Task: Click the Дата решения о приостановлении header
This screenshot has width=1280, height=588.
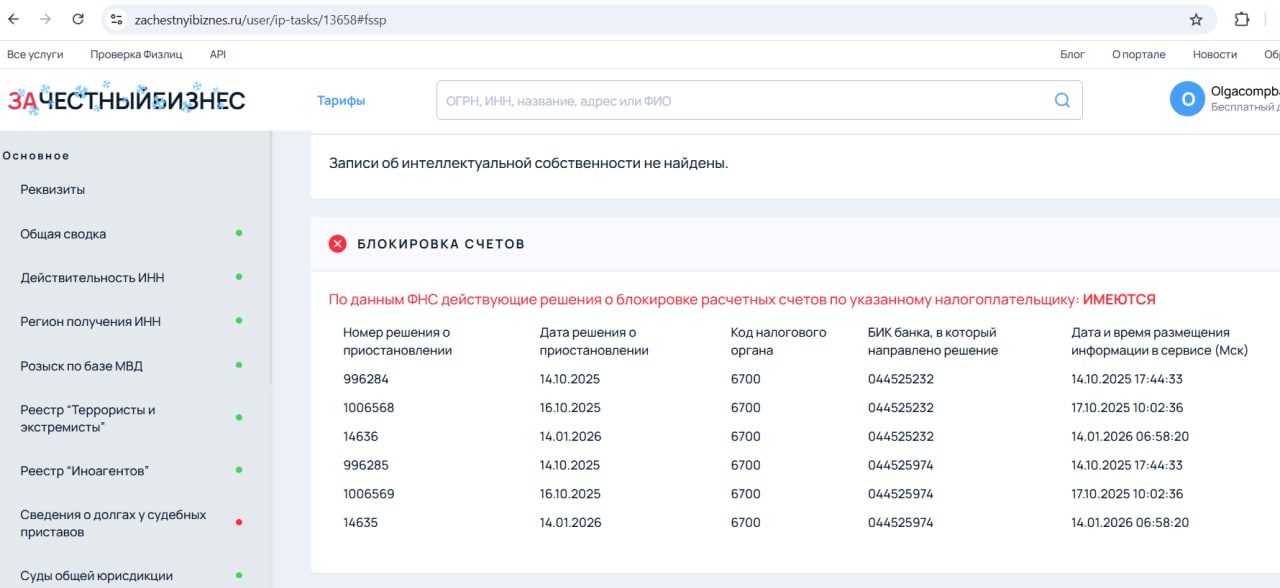Action: [x=594, y=341]
